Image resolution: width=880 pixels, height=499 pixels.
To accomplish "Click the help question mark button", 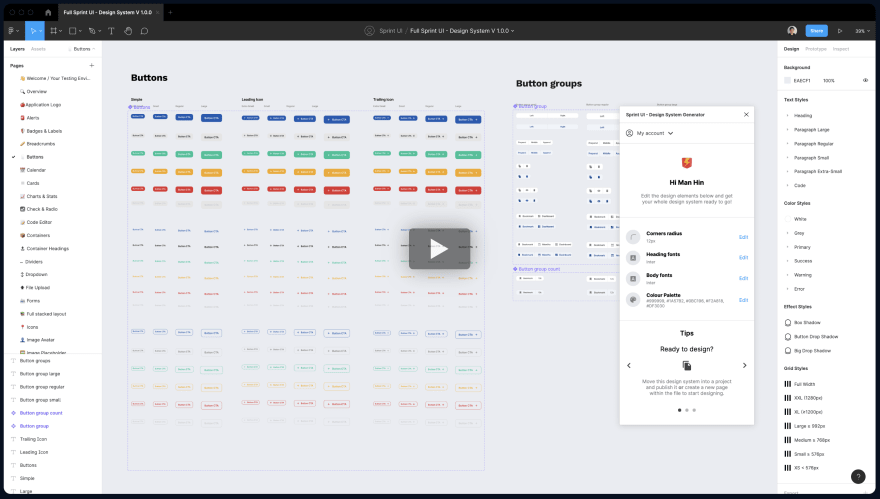I will point(858,477).
